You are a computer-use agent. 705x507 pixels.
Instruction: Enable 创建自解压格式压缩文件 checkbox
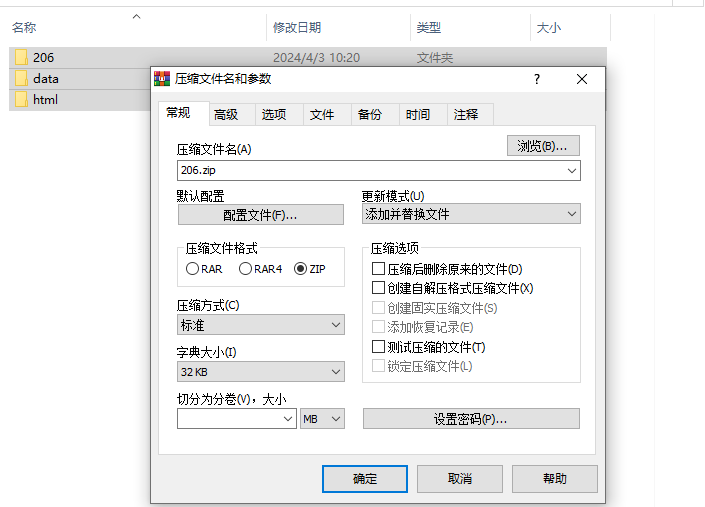point(378,288)
